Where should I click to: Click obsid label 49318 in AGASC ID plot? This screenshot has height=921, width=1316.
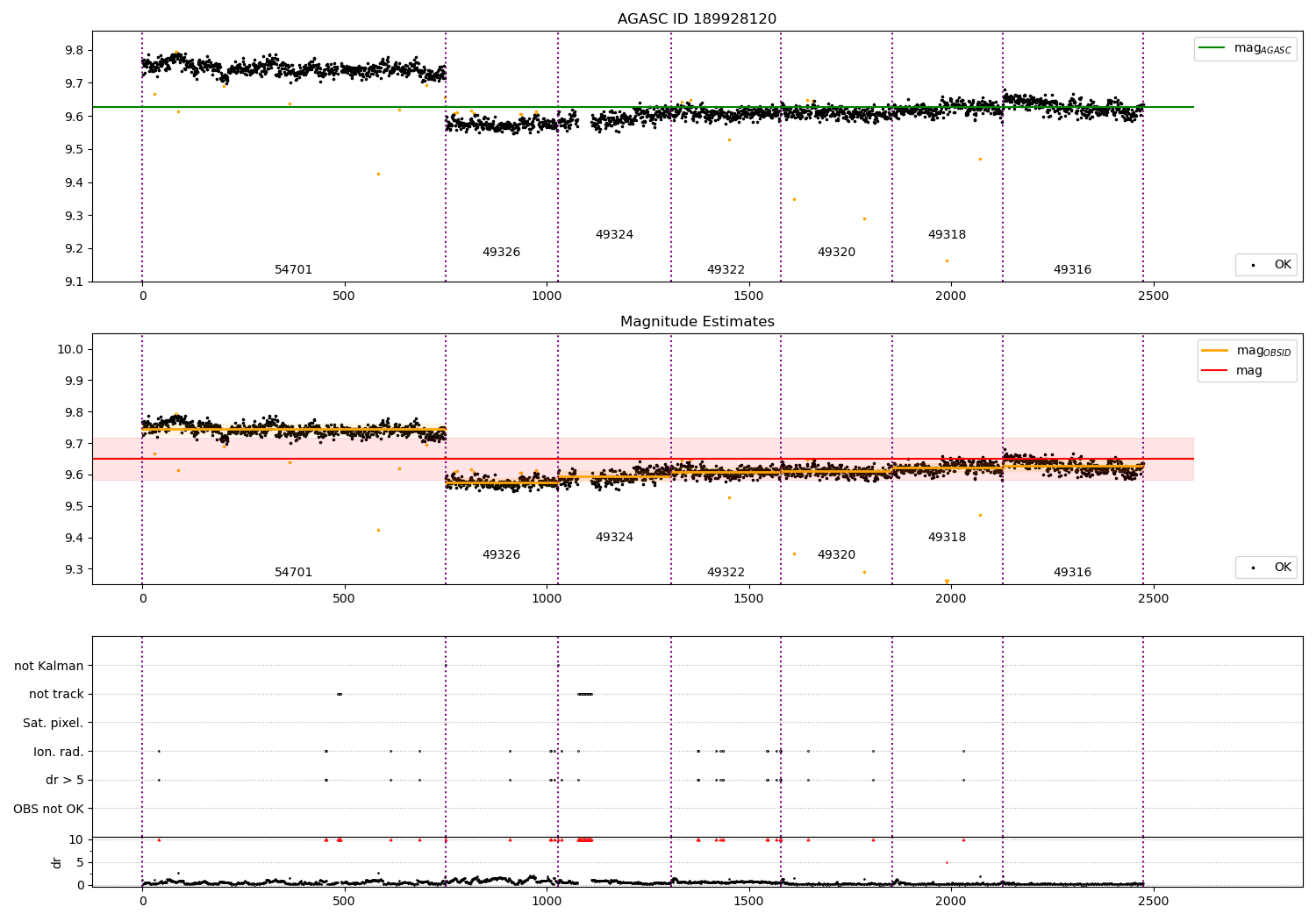[x=947, y=235]
